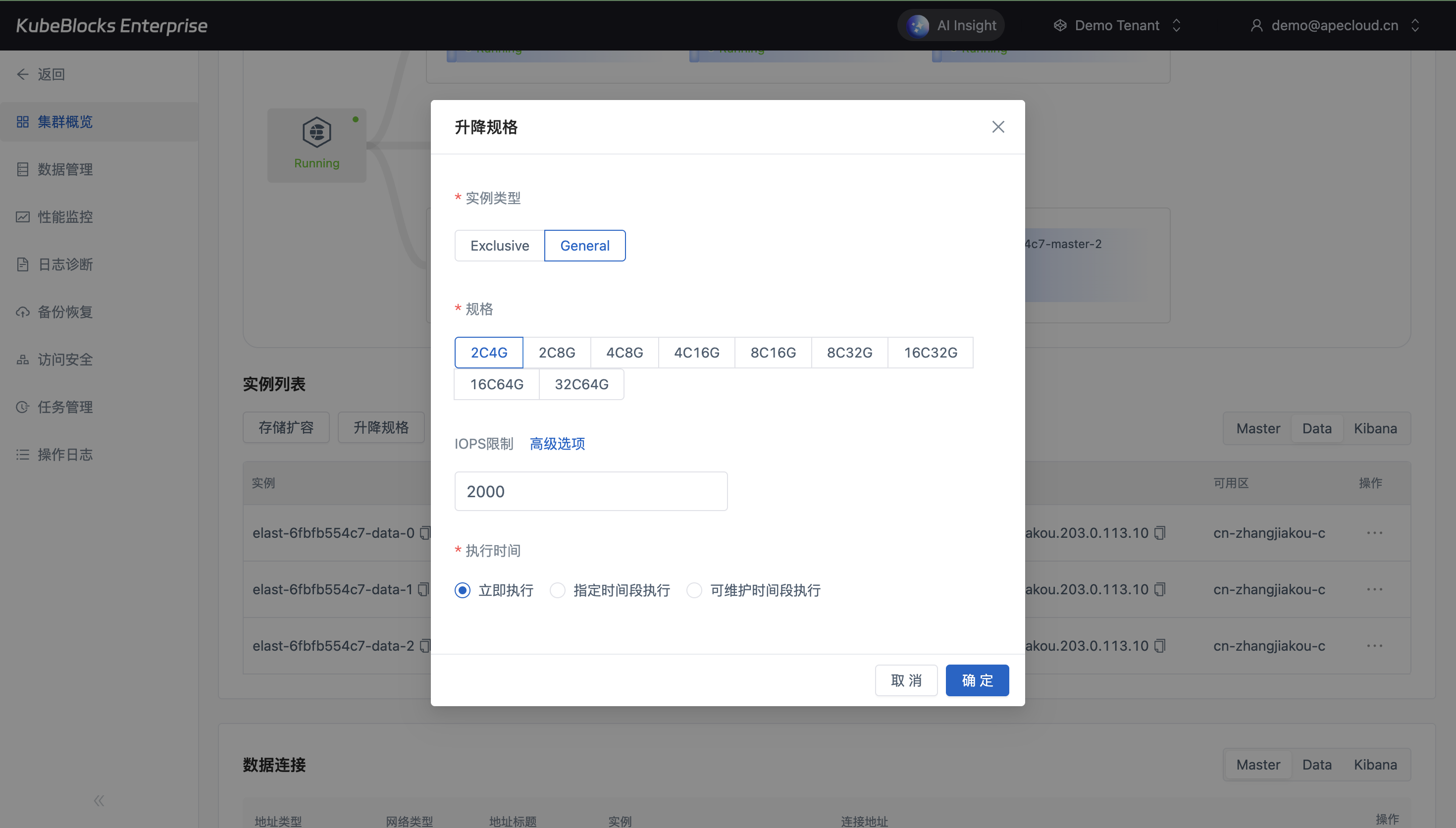Viewport: 1456px width, 828px height.
Task: Select the 可维护时间段执行 radio option
Action: [x=694, y=590]
